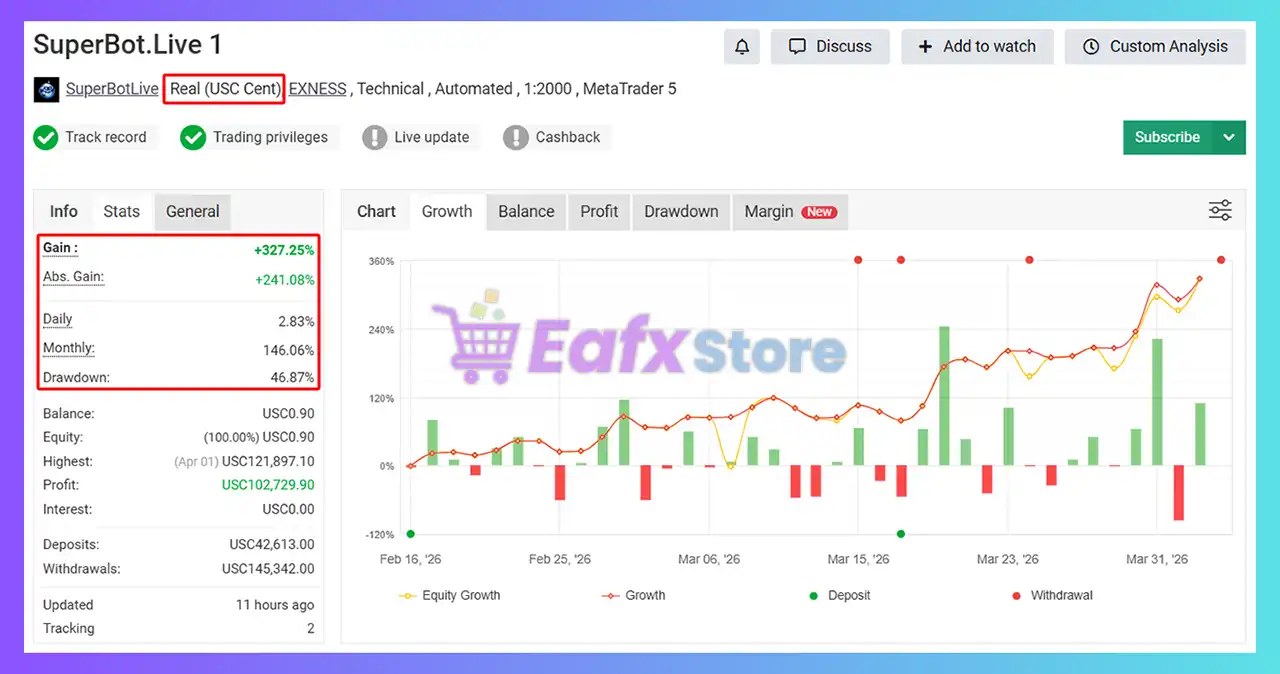1280x674 pixels.
Task: Switch to the Stats tab
Action: pos(121,211)
